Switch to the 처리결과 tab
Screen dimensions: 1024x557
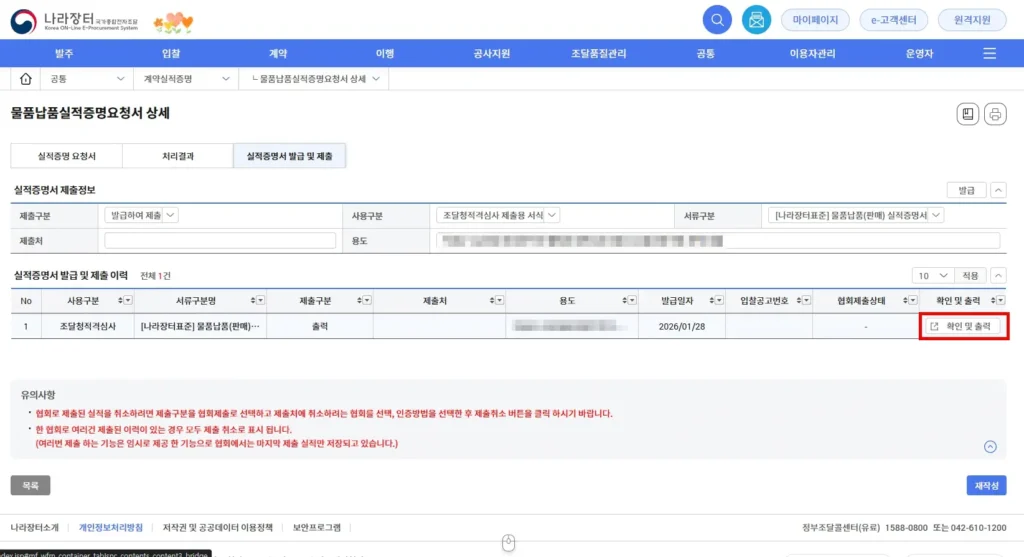coord(178,156)
